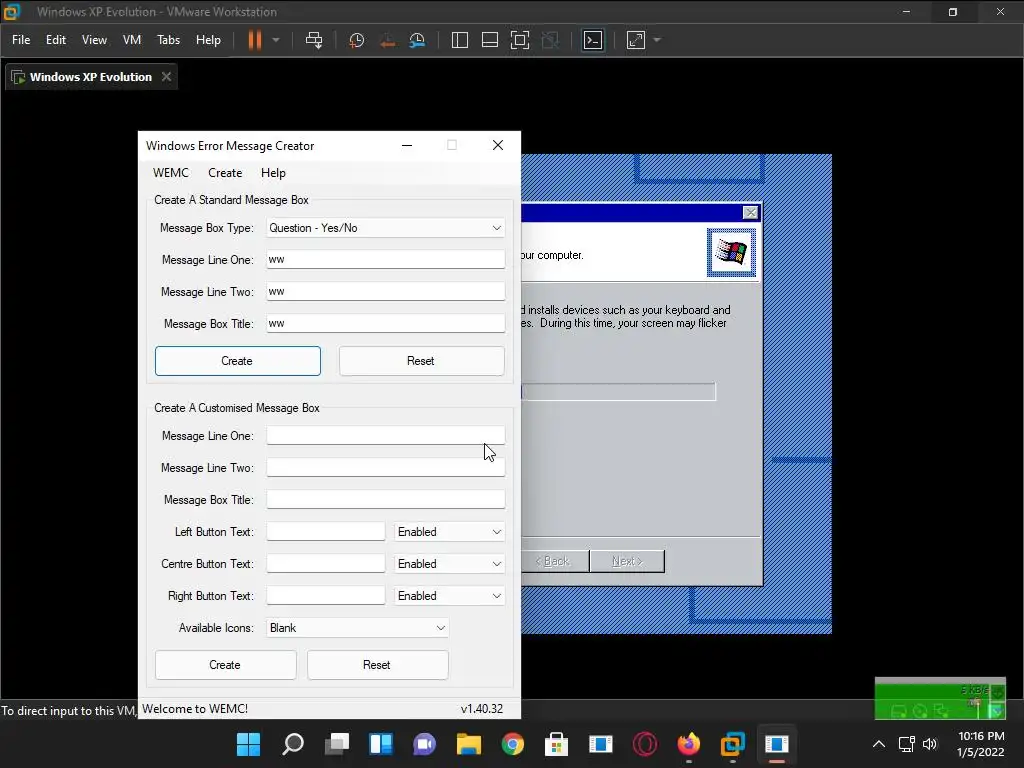Click the setup wizard progress bar
This screenshot has height=768, width=1024.
(x=618, y=392)
